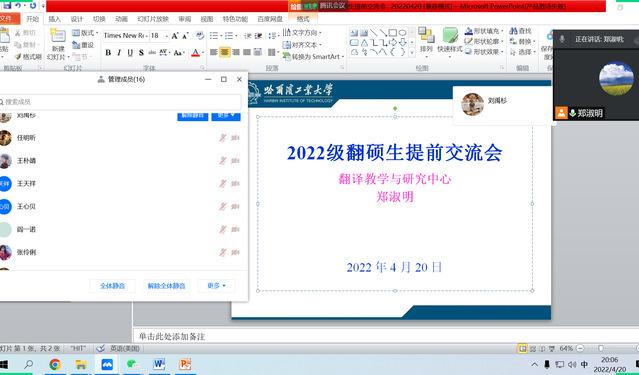The image size is (639, 375).
Task: Toggle Bold formatting in the ribbon
Action: pyautogui.click(x=108, y=53)
